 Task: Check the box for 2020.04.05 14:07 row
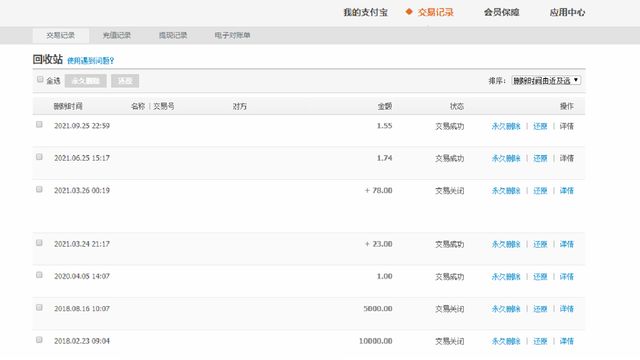coord(39,275)
